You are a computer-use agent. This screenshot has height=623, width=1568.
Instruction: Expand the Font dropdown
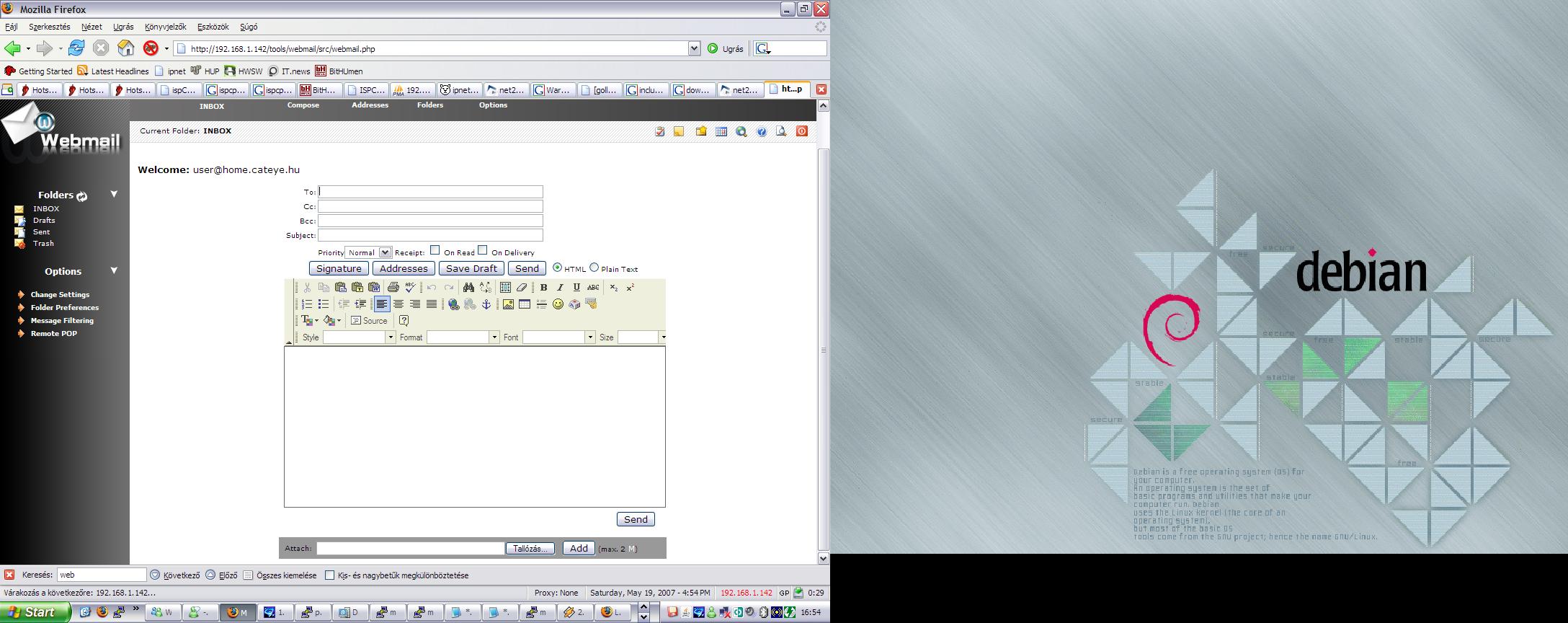pyautogui.click(x=589, y=337)
